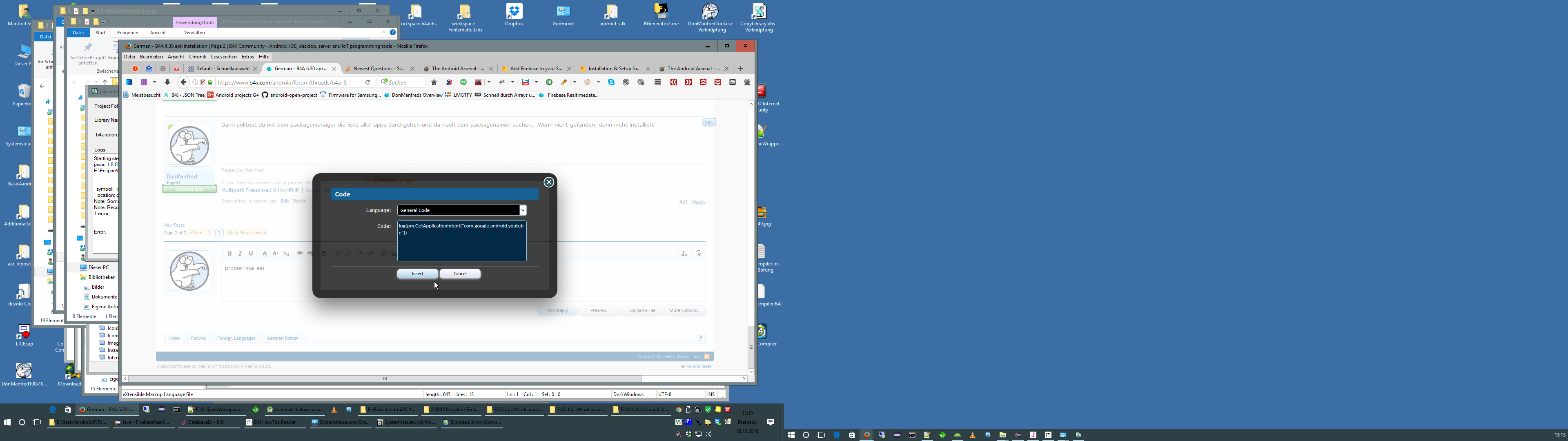Click the Insert button

[417, 274]
